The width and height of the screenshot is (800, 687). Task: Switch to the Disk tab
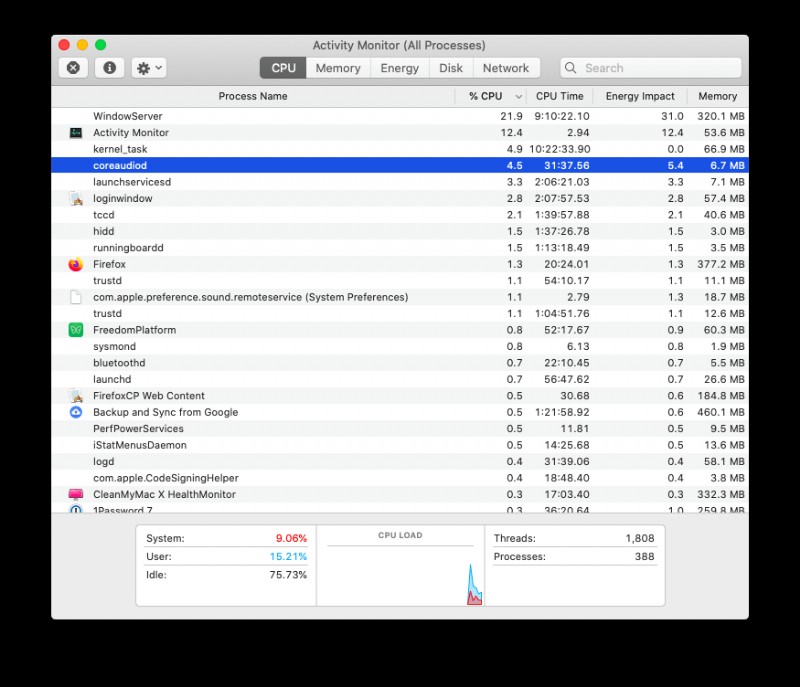point(451,68)
